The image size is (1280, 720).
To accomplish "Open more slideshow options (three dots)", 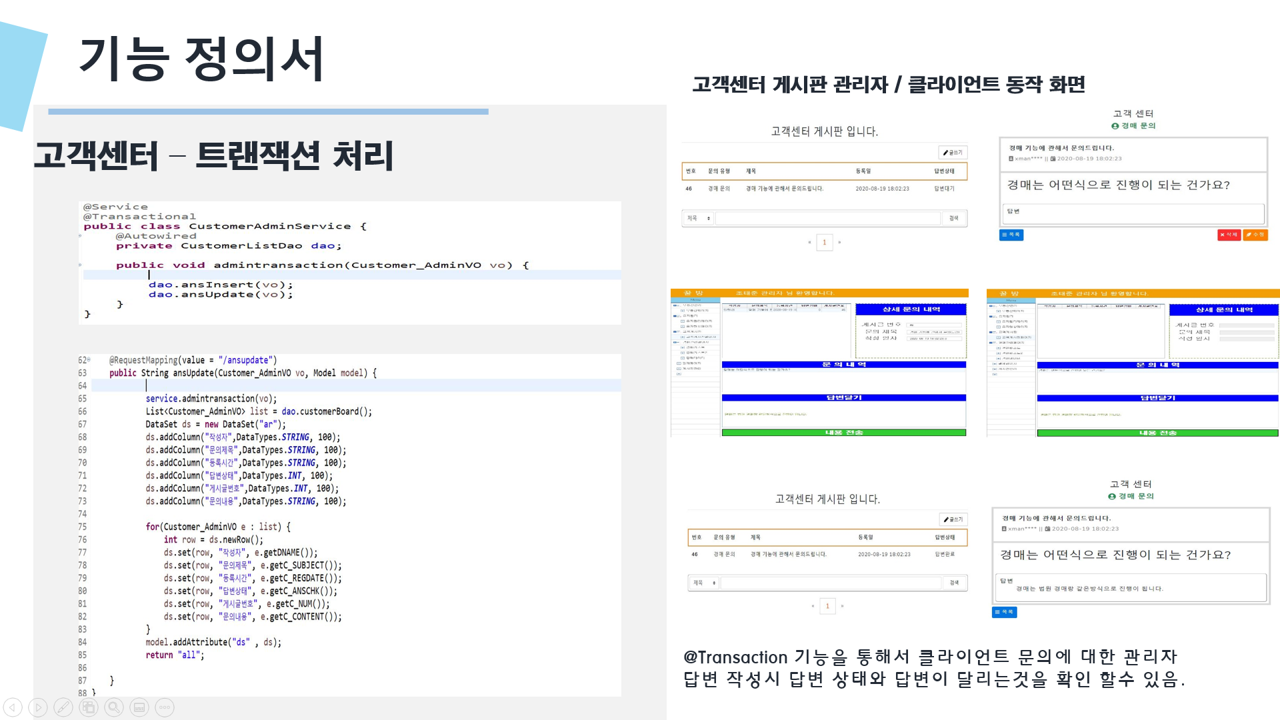I will tap(165, 707).
